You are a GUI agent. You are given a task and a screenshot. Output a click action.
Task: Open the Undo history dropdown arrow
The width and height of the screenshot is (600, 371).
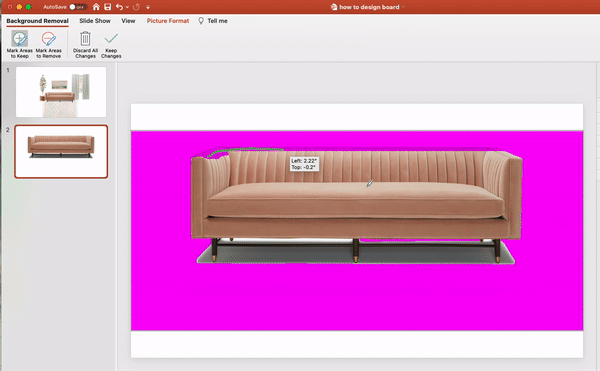127,7
